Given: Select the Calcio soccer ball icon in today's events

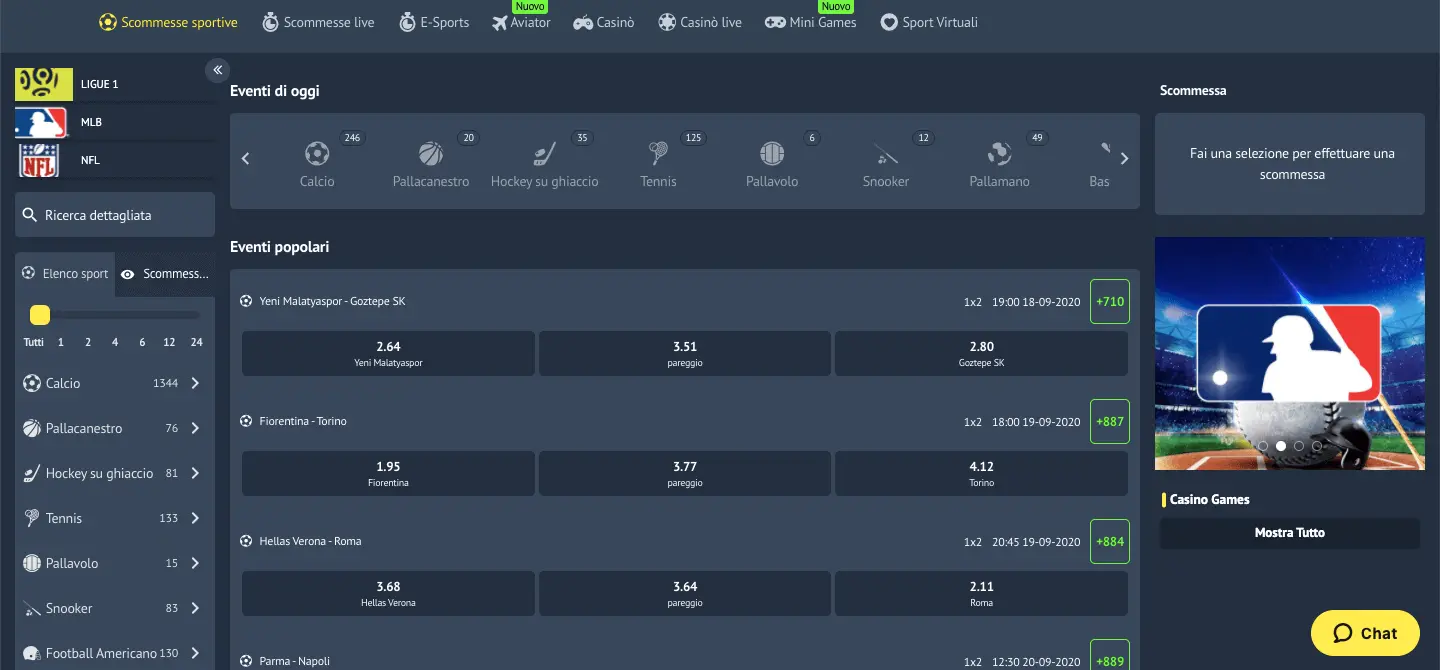Looking at the screenshot, I should pyautogui.click(x=317, y=153).
